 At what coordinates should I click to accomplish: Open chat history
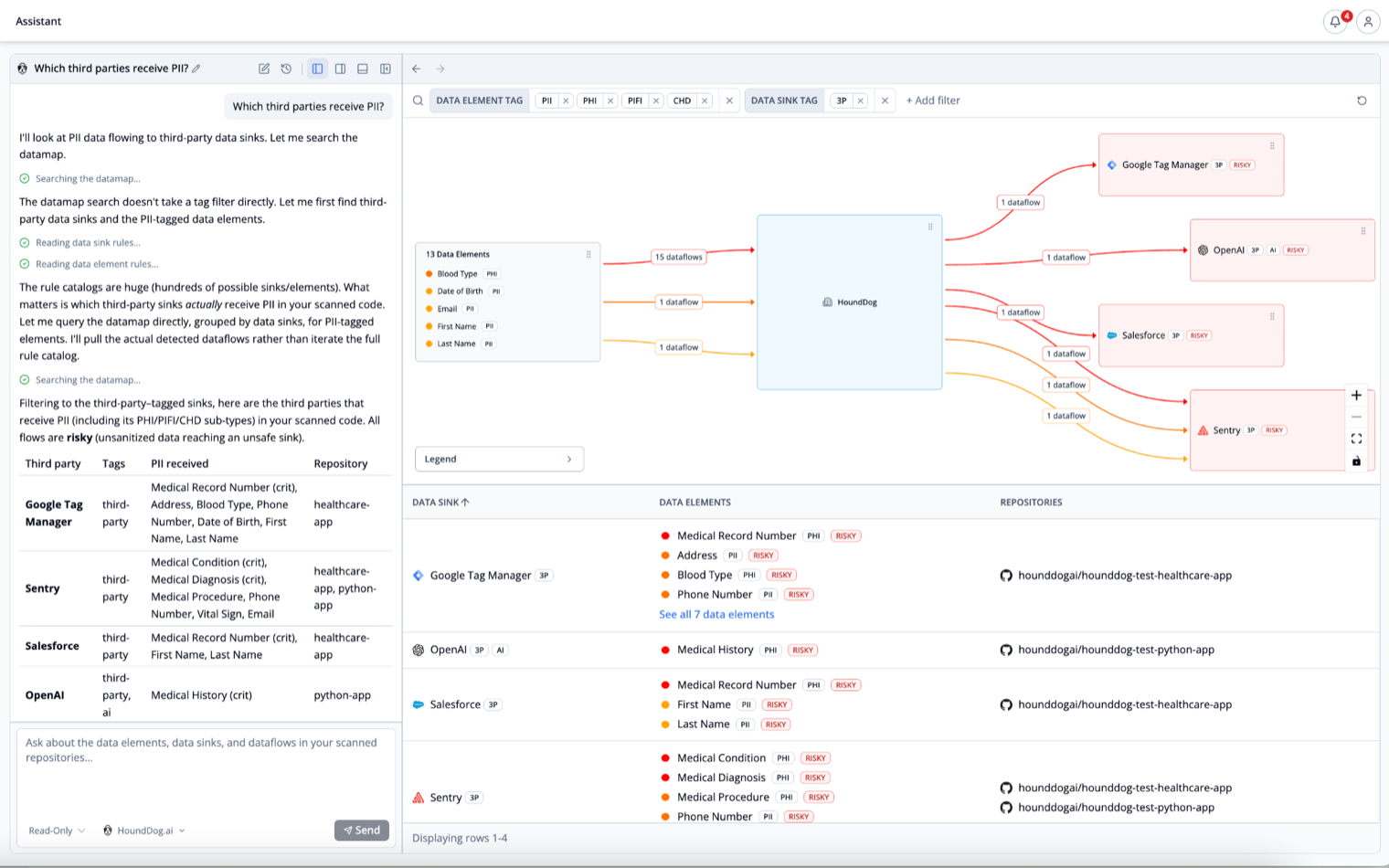[286, 69]
